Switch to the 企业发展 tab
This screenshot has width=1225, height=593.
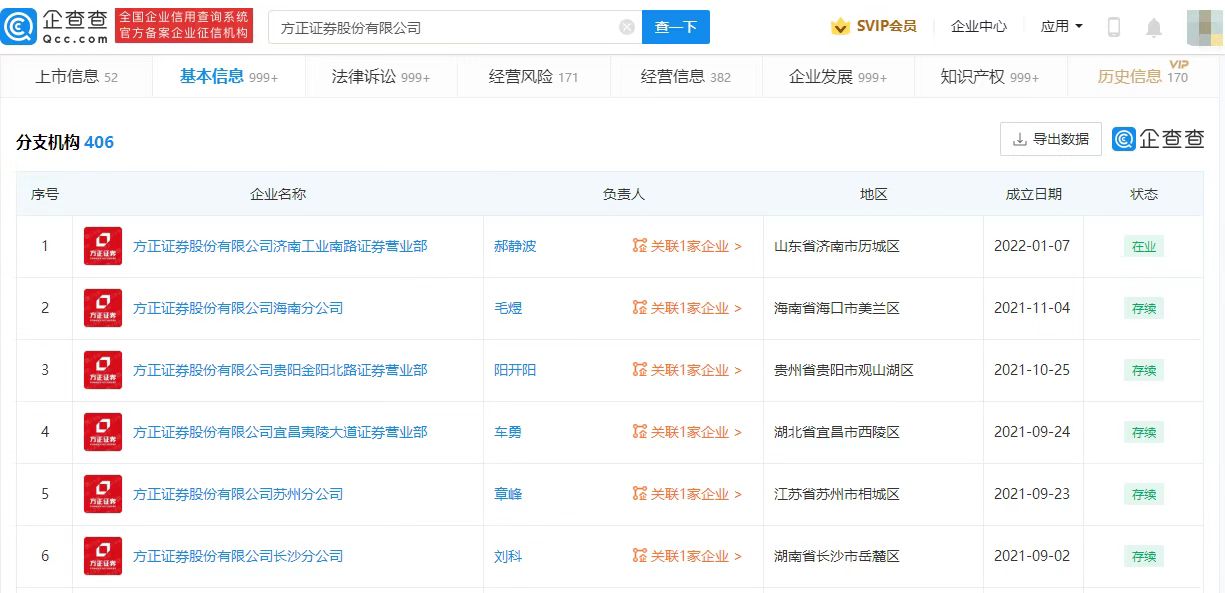[838, 77]
